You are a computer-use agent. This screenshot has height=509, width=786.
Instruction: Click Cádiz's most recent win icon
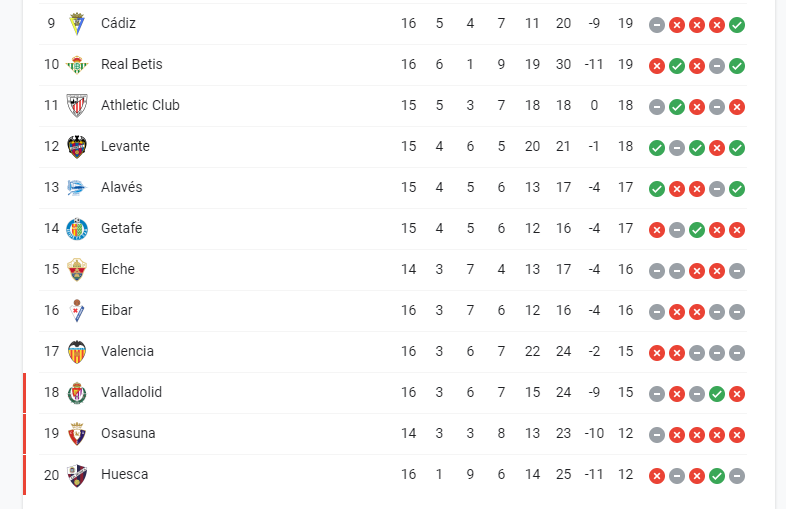pyautogui.click(x=737, y=25)
